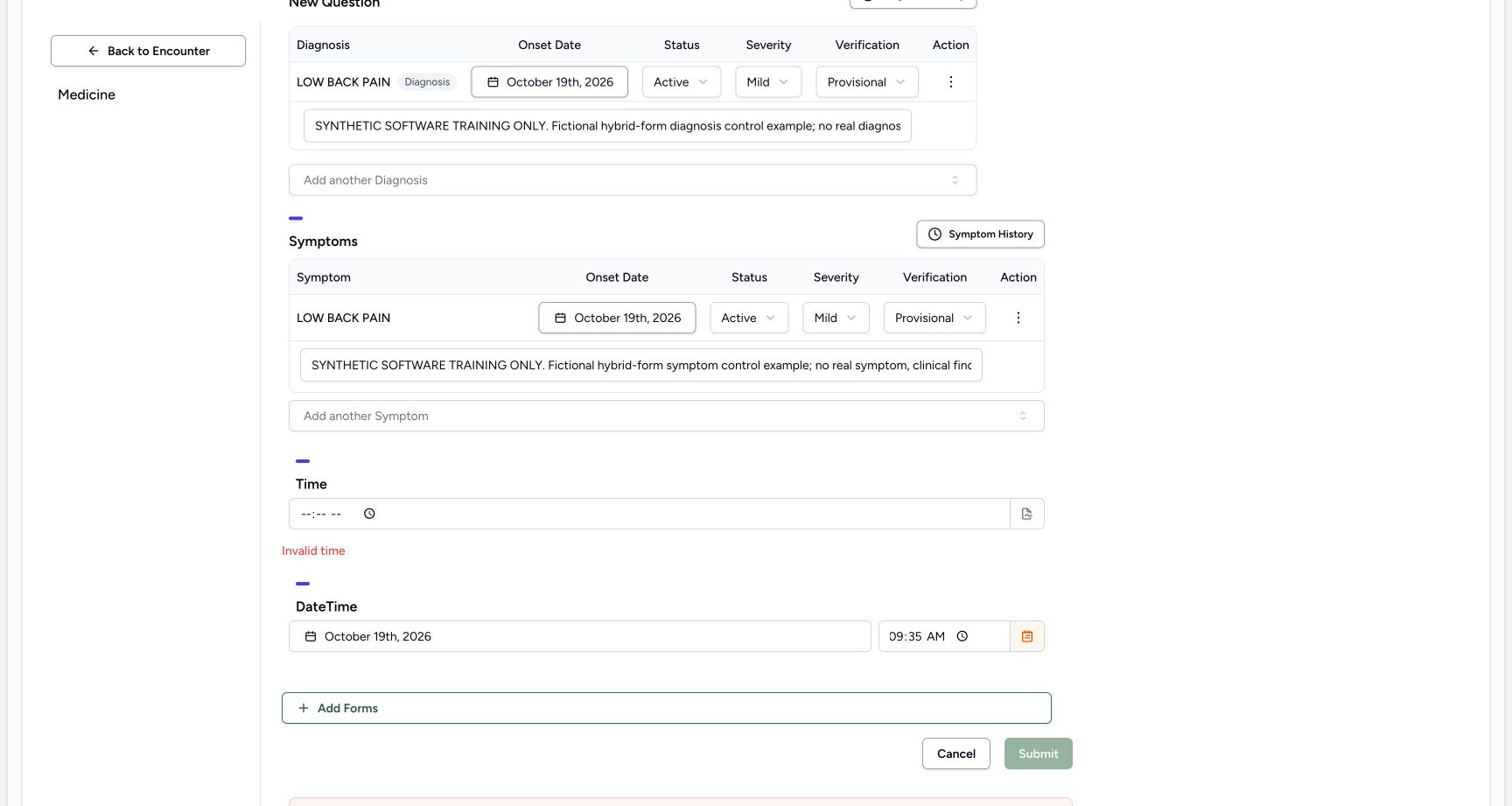Open the Add another Diagnosis selector
This screenshot has height=806, width=1512.
633,180
